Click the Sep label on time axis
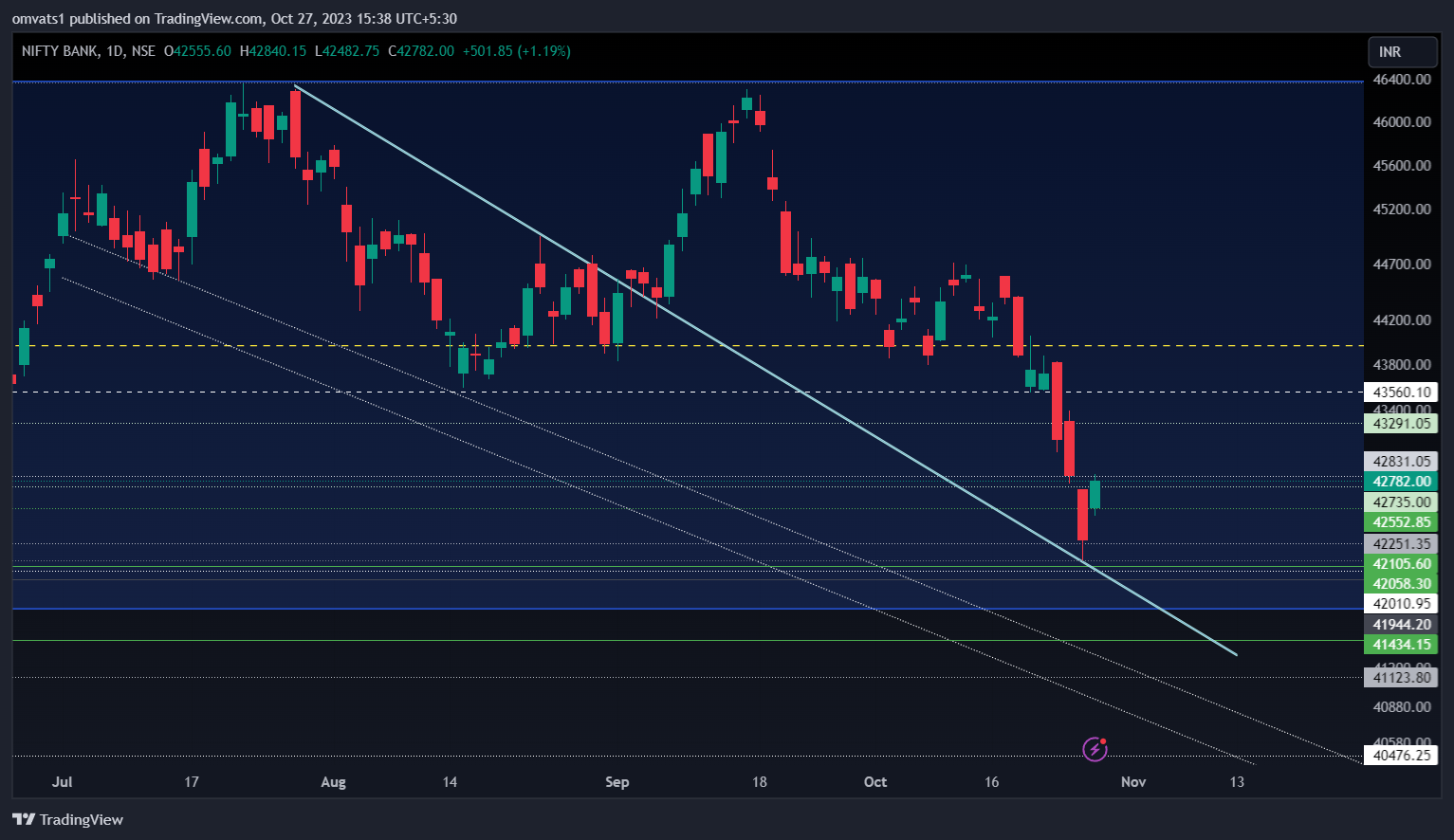This screenshot has width=1454, height=840. (617, 782)
